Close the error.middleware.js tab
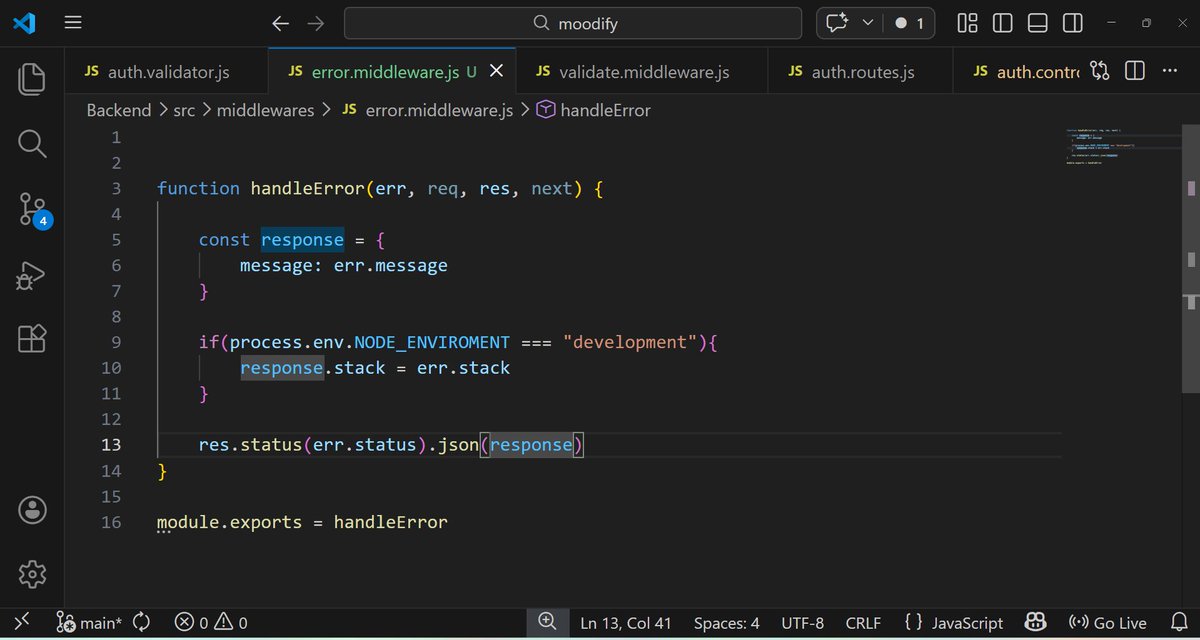The height and width of the screenshot is (640, 1200). [497, 71]
